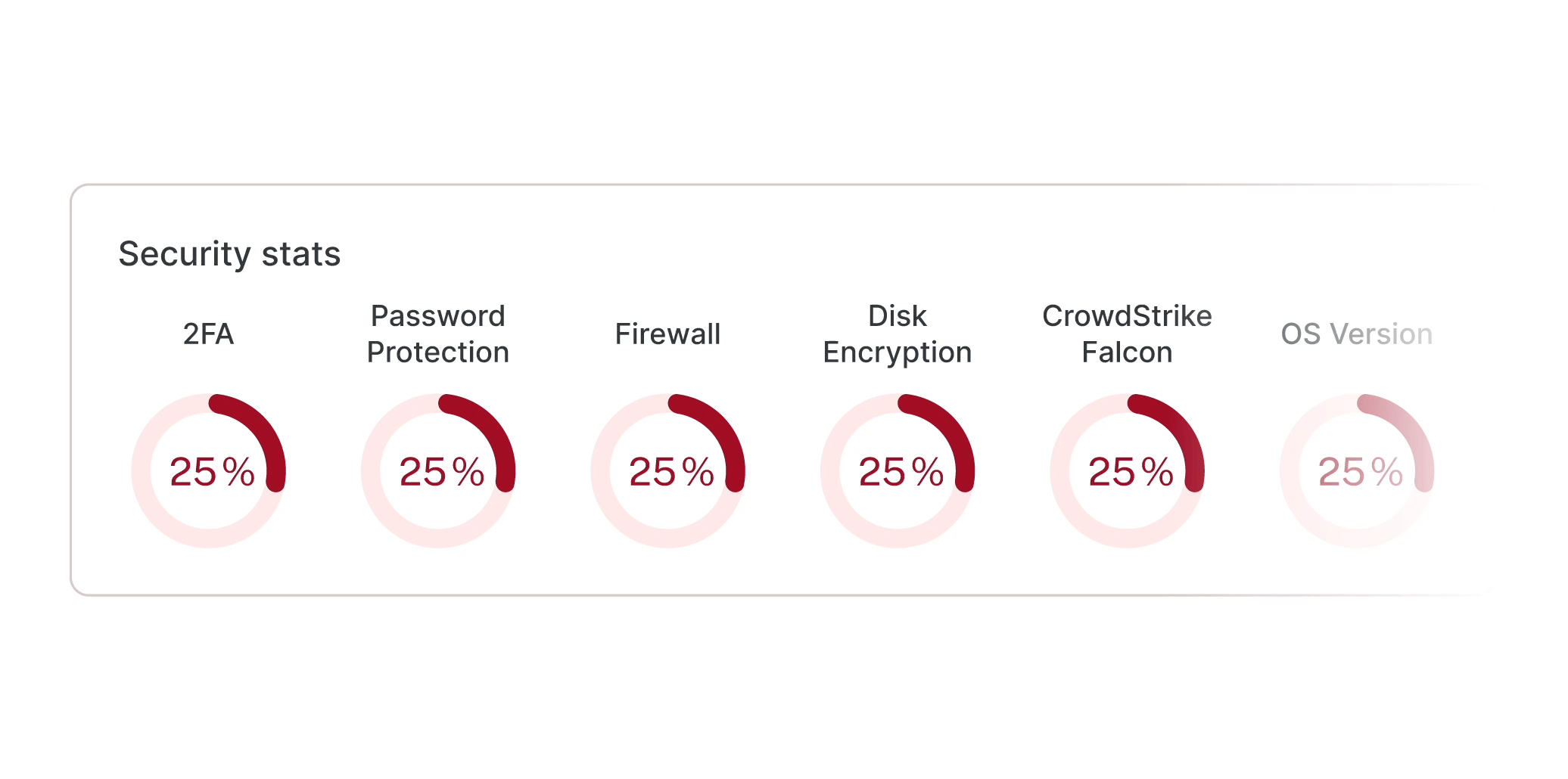
Task: Open the Disk Encryption label
Action: pyautogui.click(x=898, y=334)
